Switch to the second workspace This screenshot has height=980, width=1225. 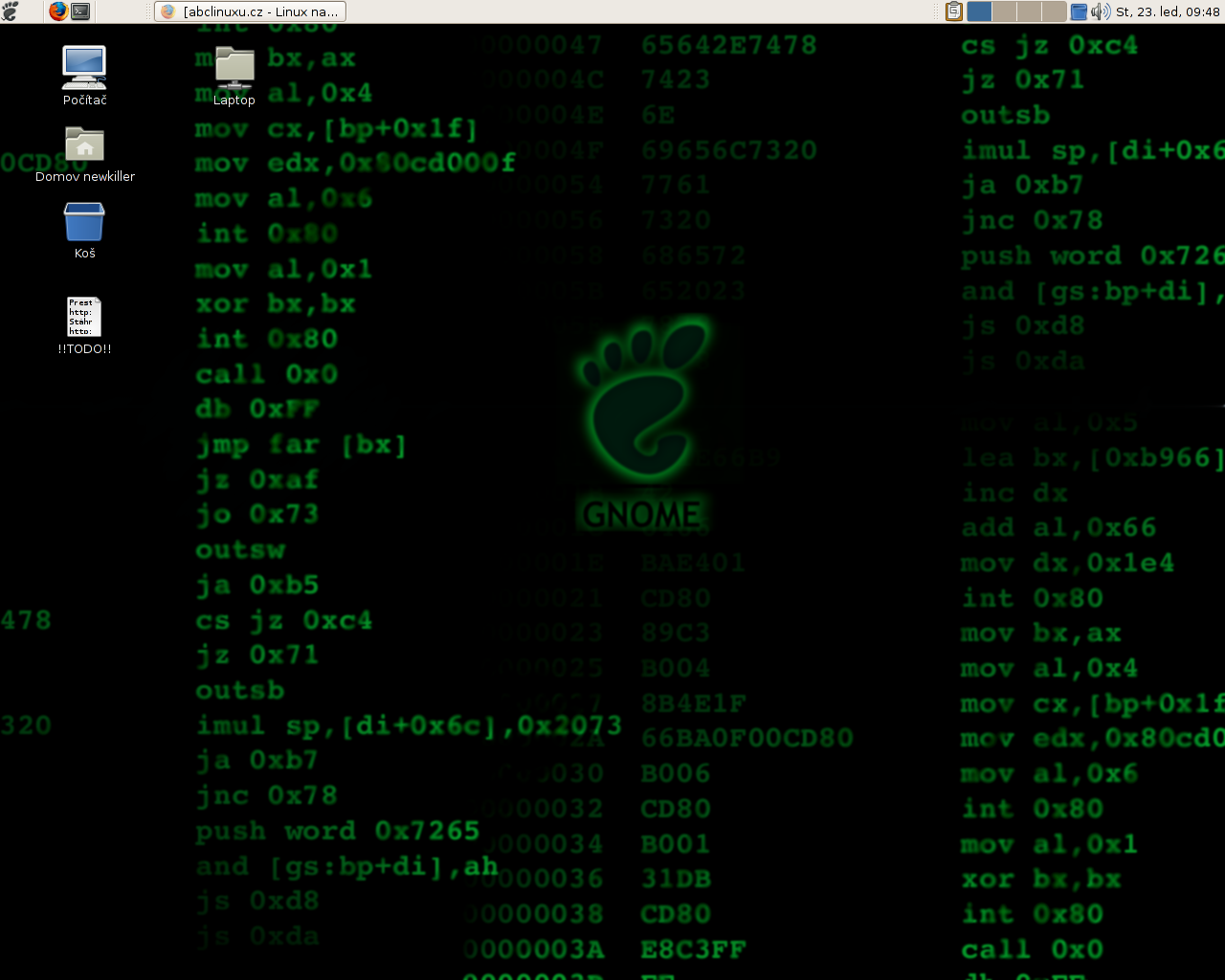tap(1004, 11)
